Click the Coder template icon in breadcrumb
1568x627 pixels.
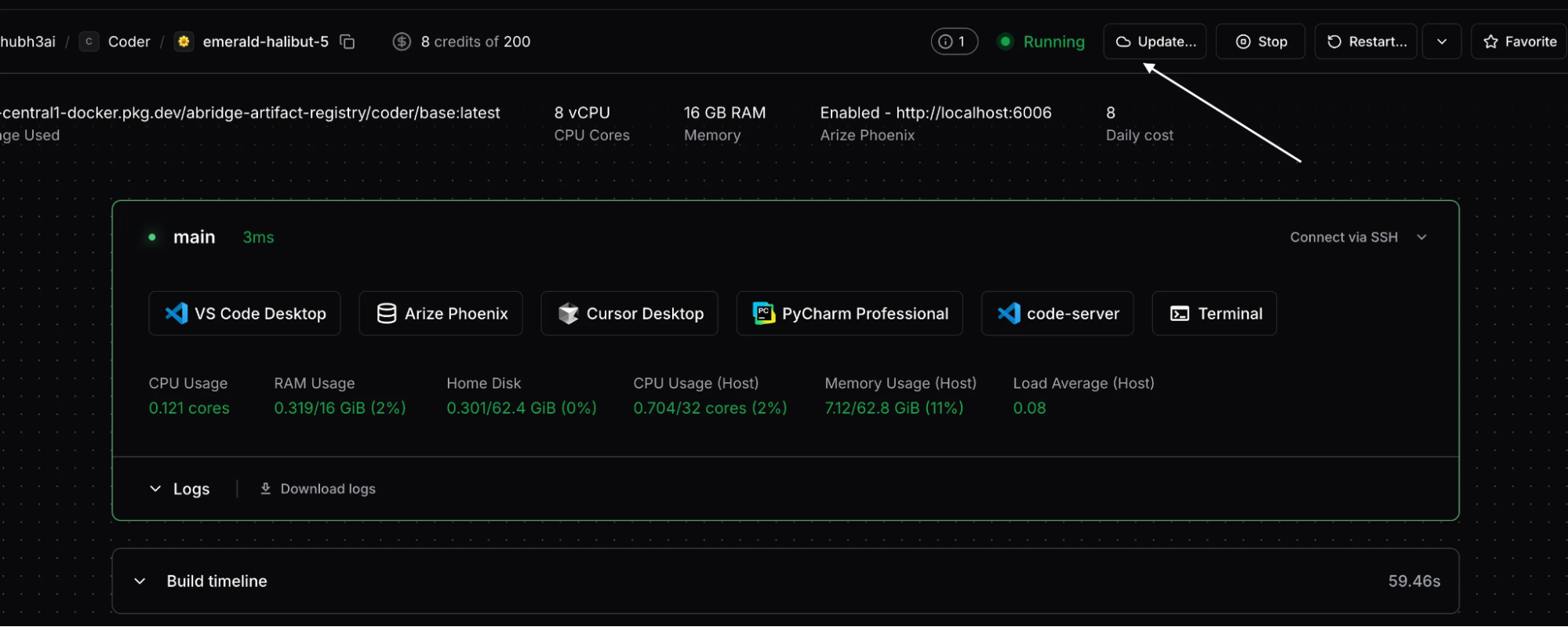click(x=89, y=42)
